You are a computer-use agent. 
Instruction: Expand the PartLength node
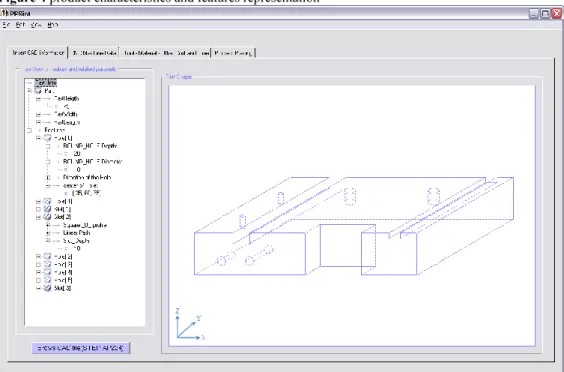point(38,122)
